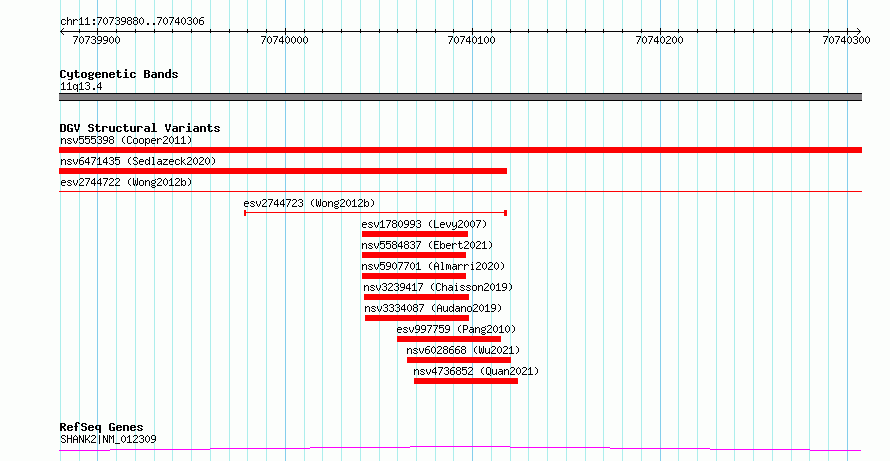
Task: Open esv997759 (Pang2010) variant
Action: point(456,329)
